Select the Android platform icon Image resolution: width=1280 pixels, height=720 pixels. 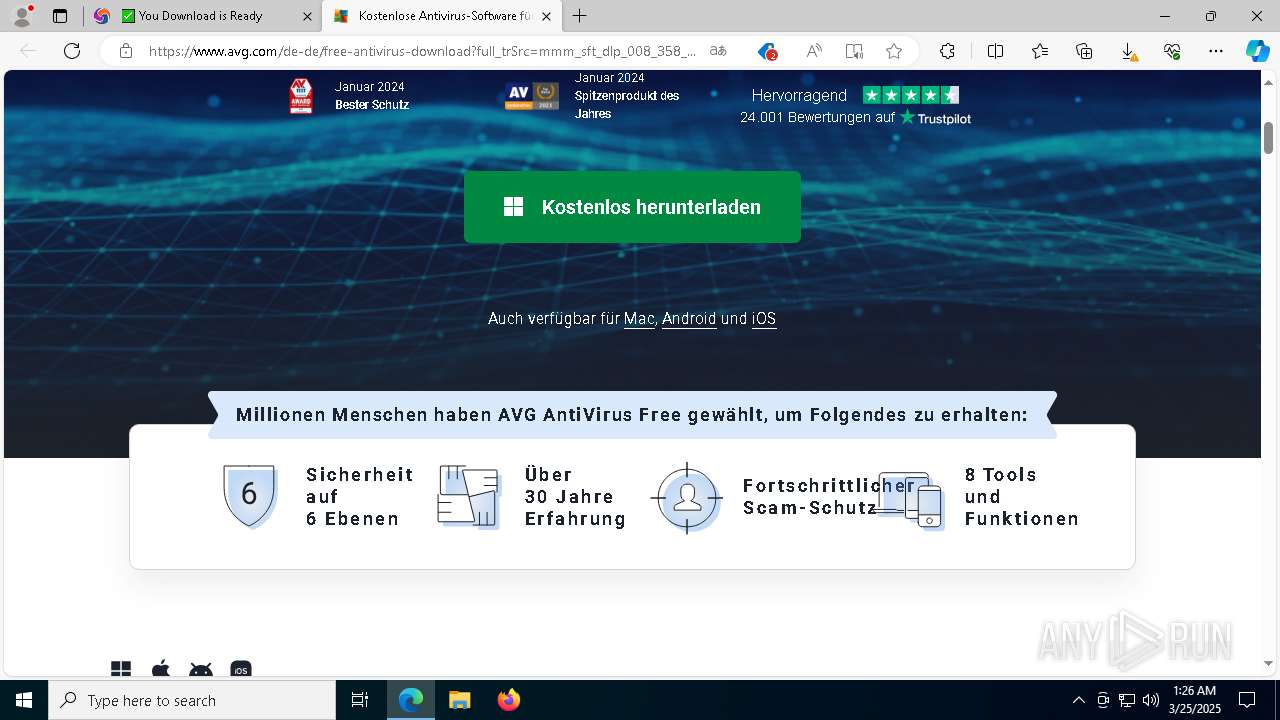[x=200, y=669]
